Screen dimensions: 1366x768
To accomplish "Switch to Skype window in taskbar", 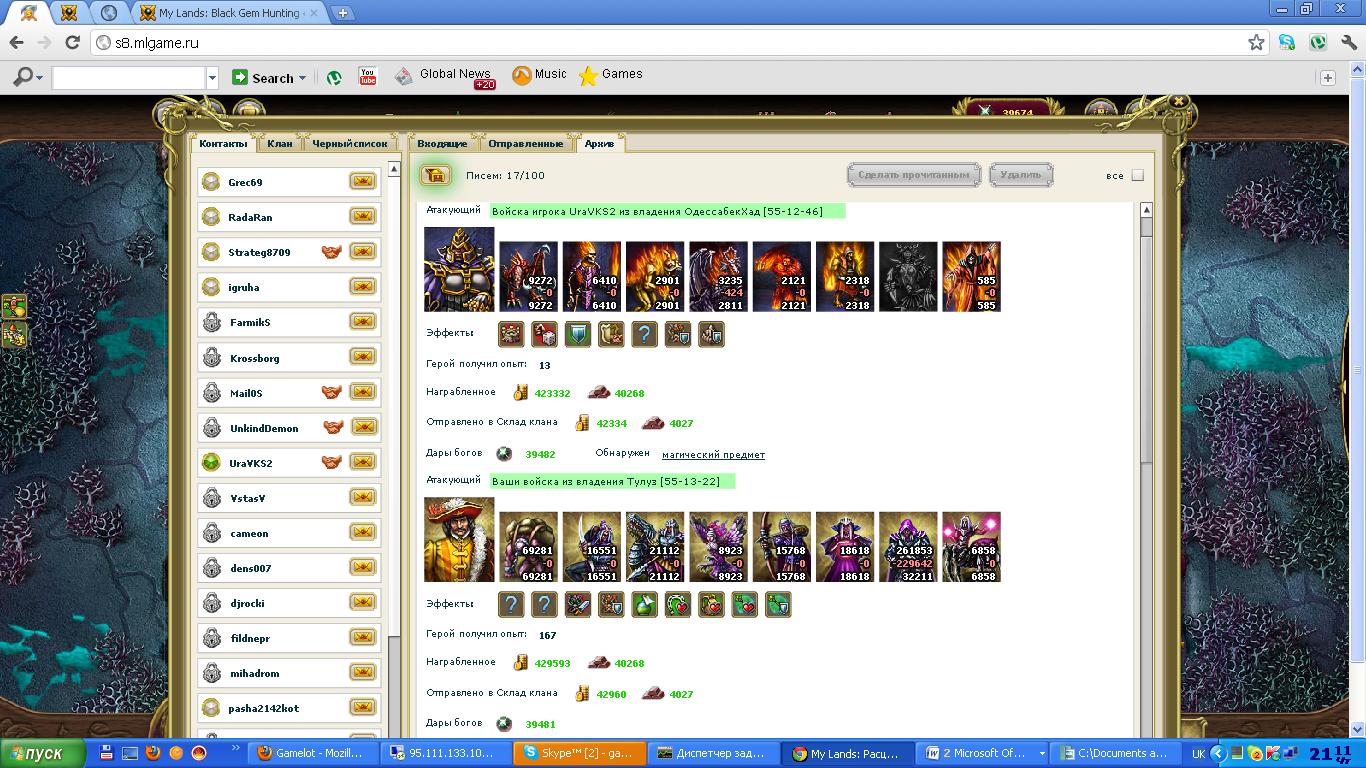I will click(578, 753).
